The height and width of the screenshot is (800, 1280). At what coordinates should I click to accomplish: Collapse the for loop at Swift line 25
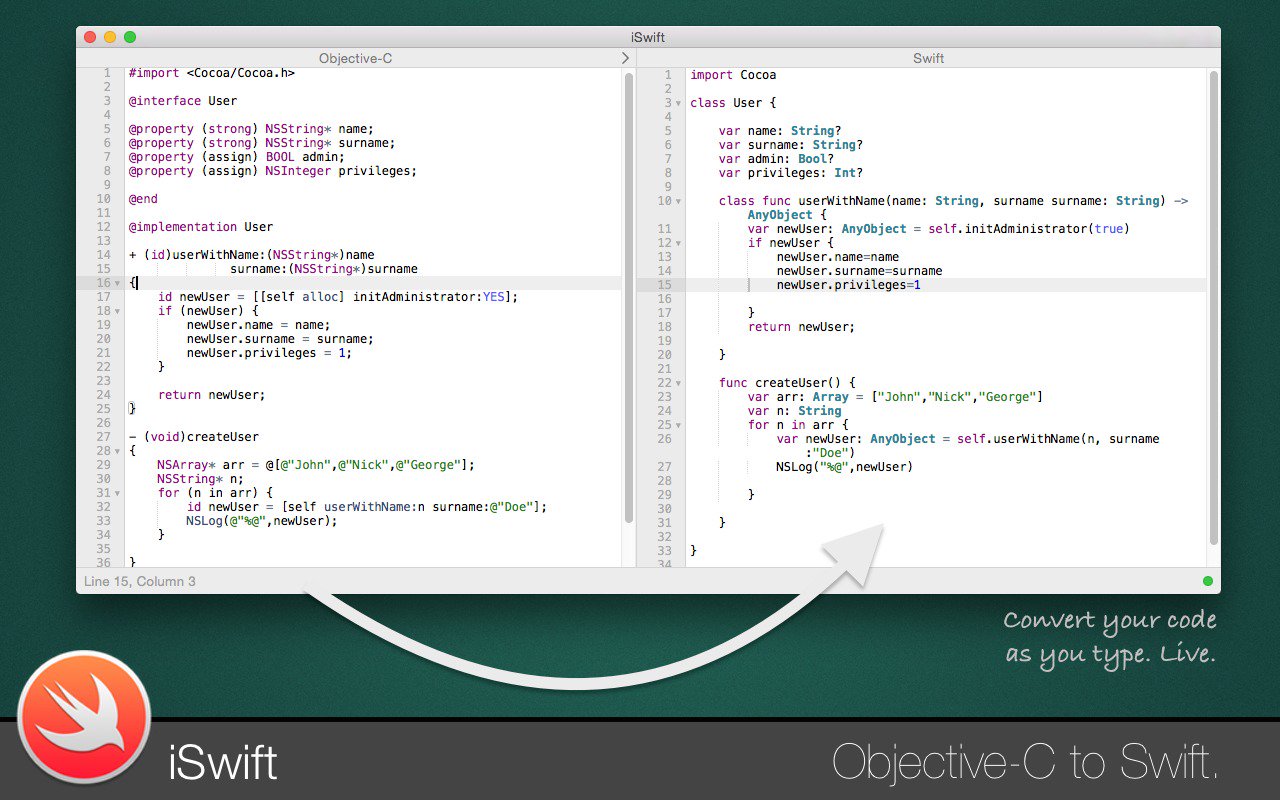click(676, 424)
